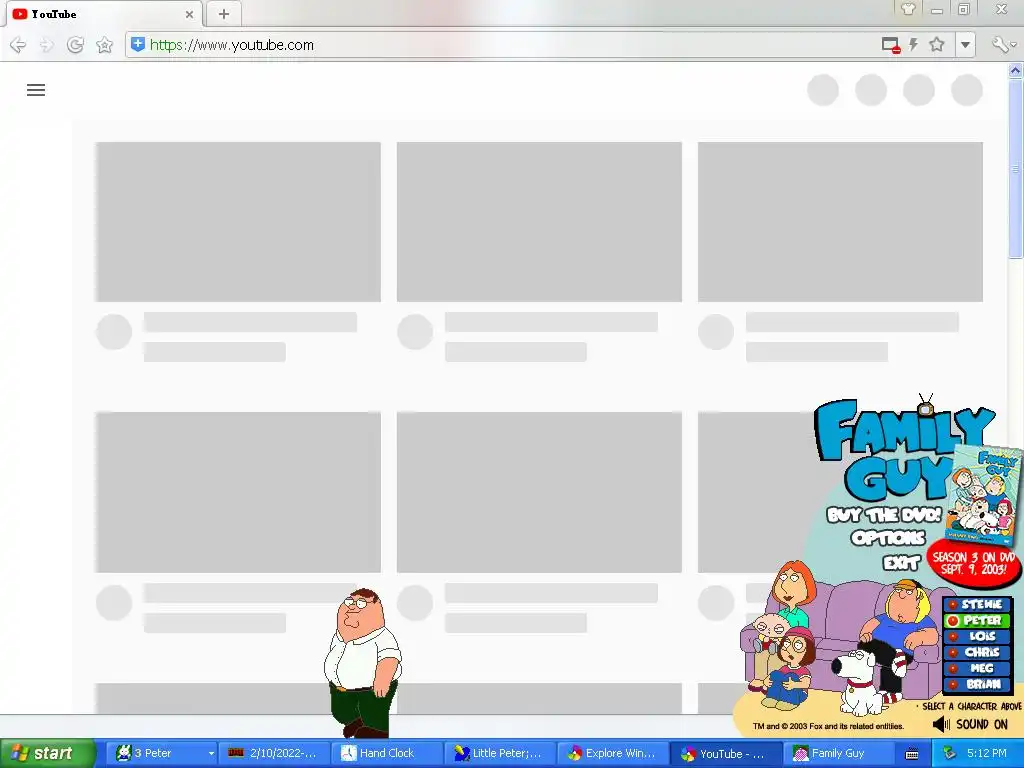1024x768 pixels.
Task: Click Exit in the Family Guy widget
Action: pyautogui.click(x=901, y=562)
